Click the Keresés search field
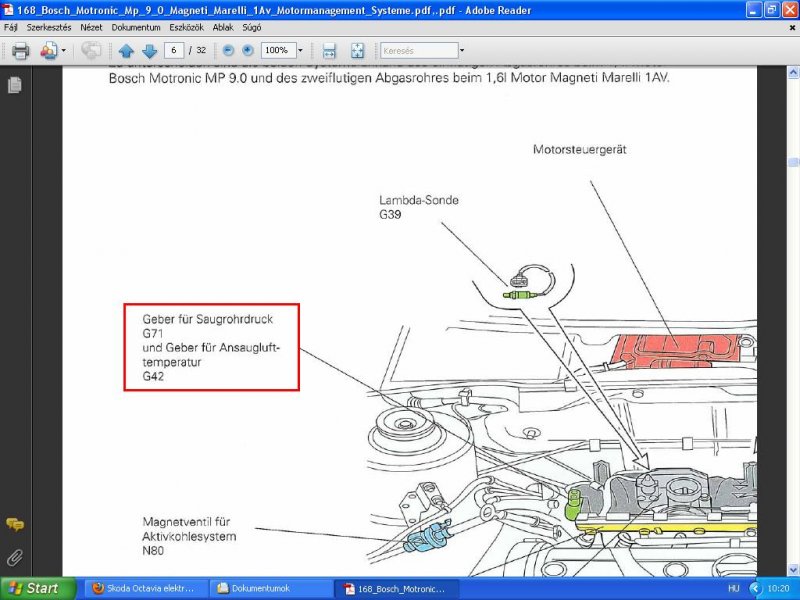Screen dimensions: 800x600 [x=419, y=51]
